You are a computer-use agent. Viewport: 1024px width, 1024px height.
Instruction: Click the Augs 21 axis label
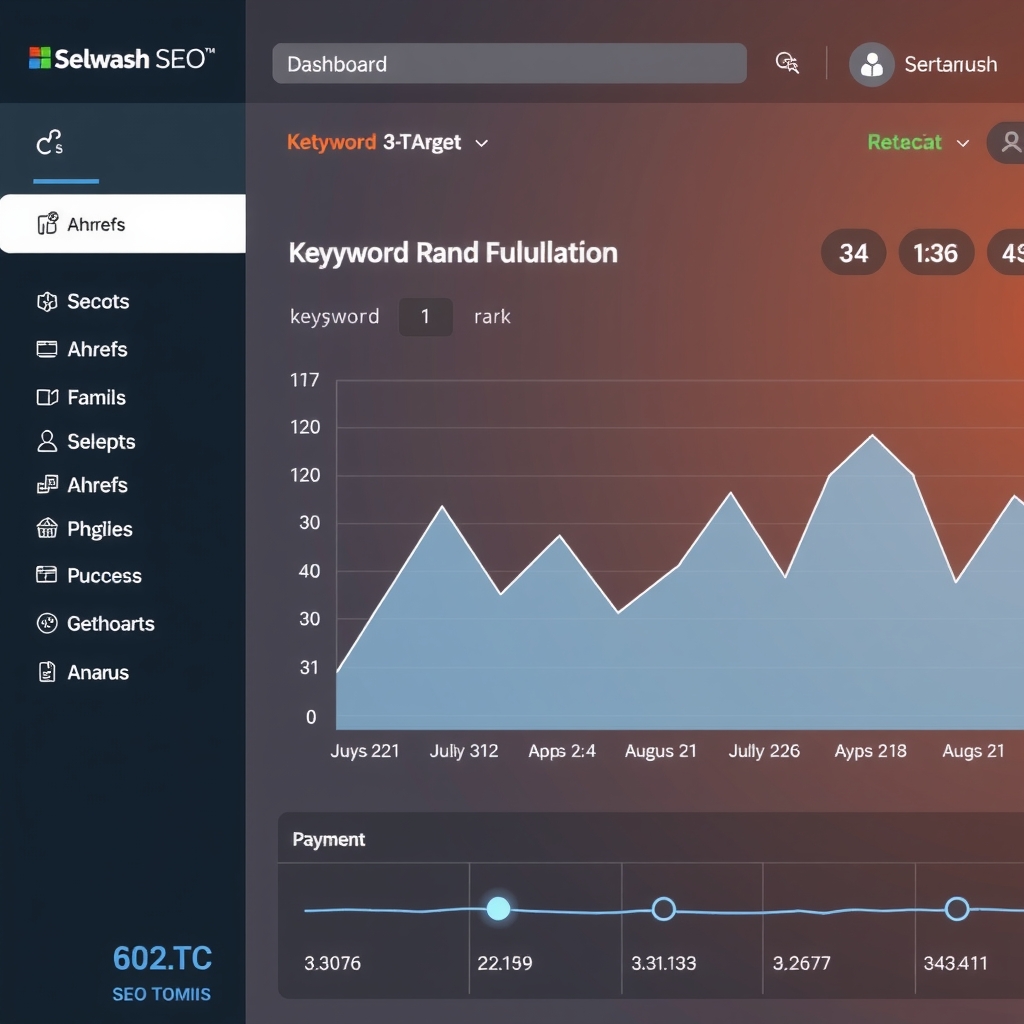pos(973,751)
